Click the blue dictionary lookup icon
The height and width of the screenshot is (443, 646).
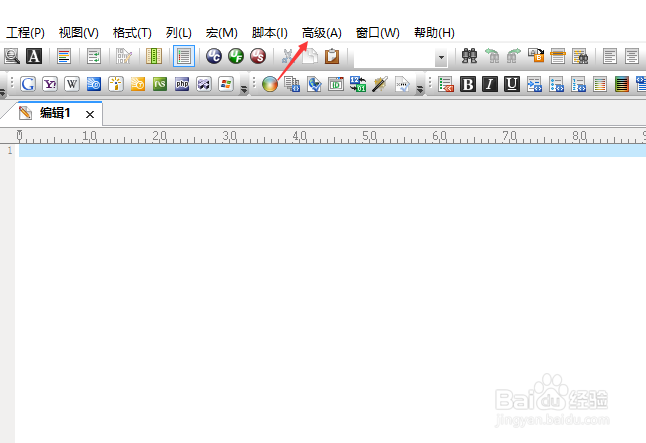coord(94,84)
